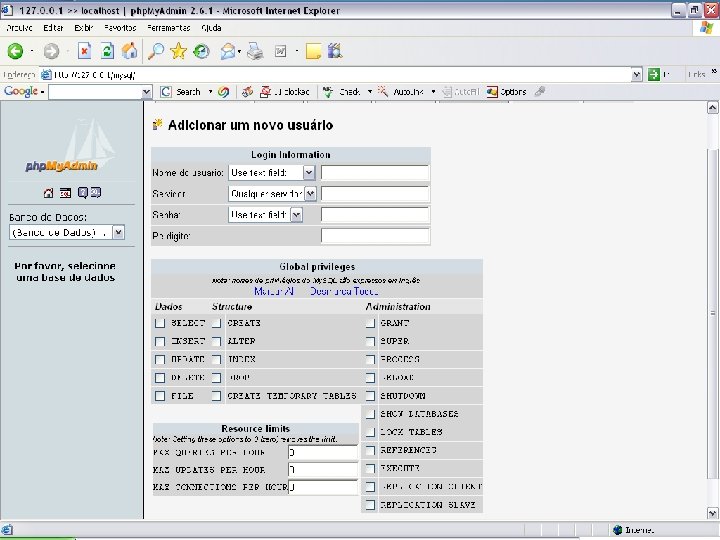
Task: Click the yellow note toolbar icon
Action: [313, 51]
